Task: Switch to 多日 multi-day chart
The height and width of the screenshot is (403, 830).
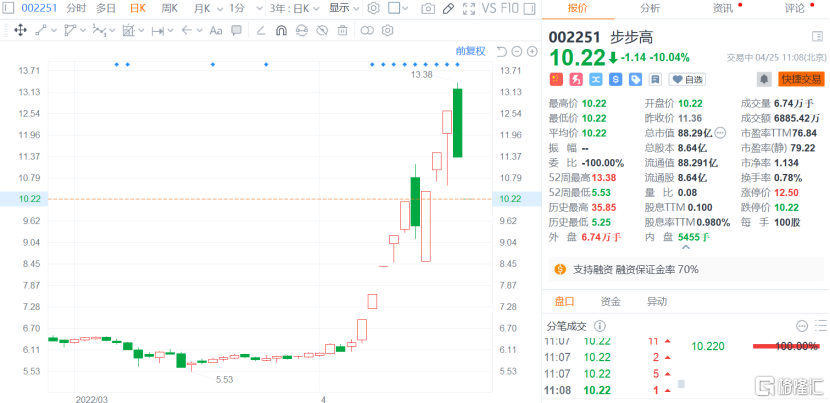Action: 106,8
